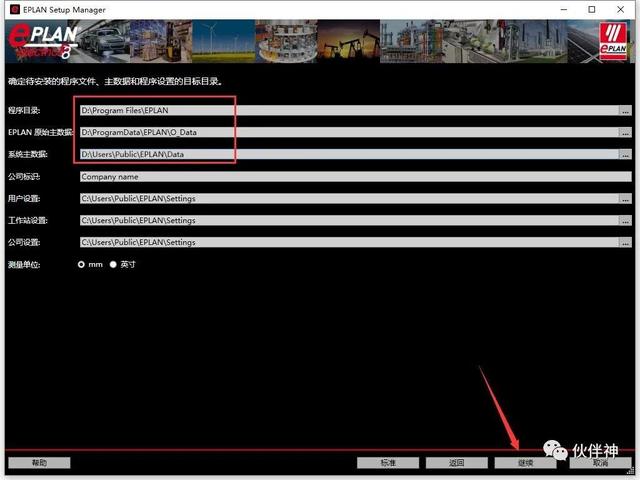This screenshot has width=640, height=480.
Task: Continue setup with the 继续 button
Action: [x=525, y=462]
